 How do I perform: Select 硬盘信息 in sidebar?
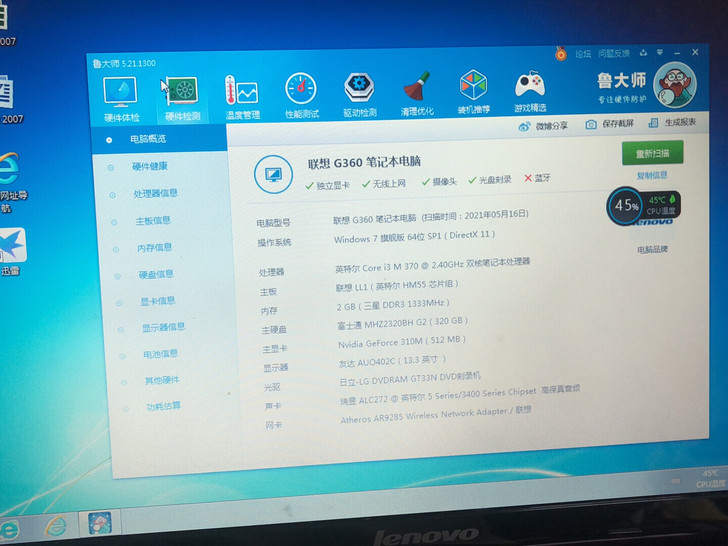156,274
